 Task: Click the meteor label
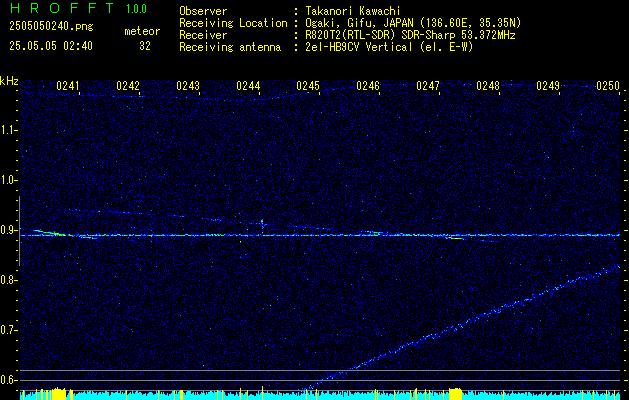coord(142,31)
